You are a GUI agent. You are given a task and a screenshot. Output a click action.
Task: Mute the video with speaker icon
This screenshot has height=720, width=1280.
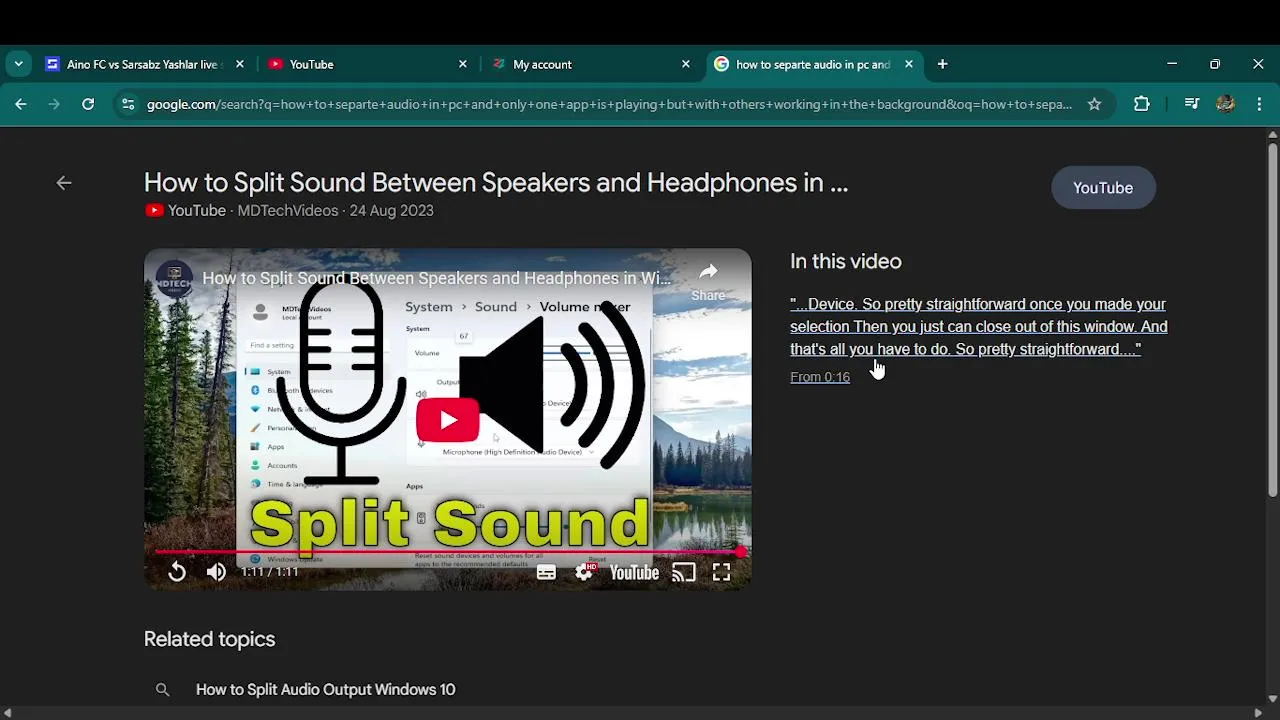[216, 572]
